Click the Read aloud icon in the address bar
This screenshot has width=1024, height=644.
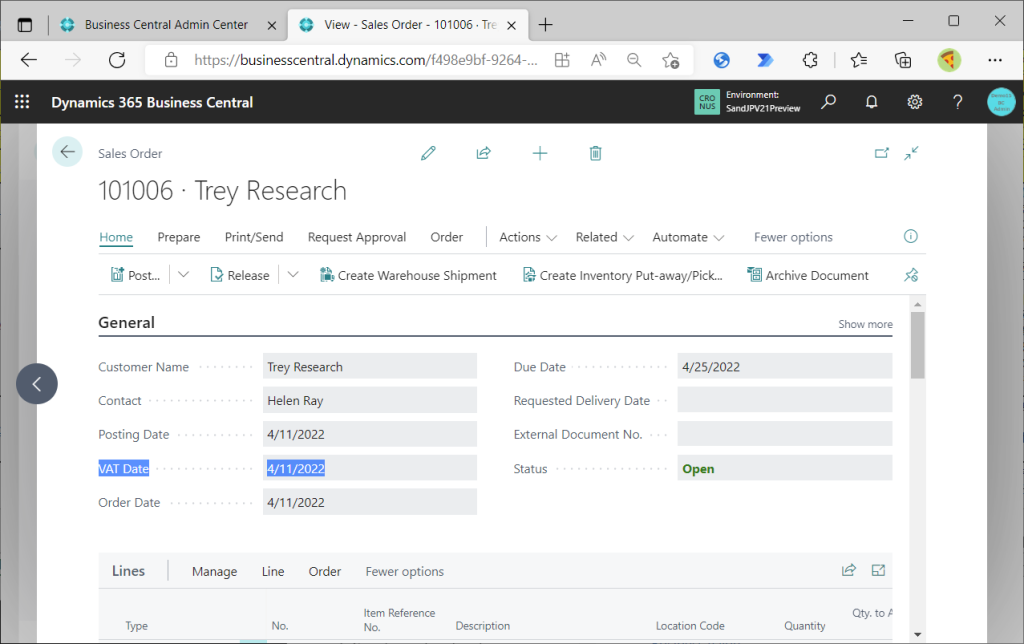tap(598, 60)
